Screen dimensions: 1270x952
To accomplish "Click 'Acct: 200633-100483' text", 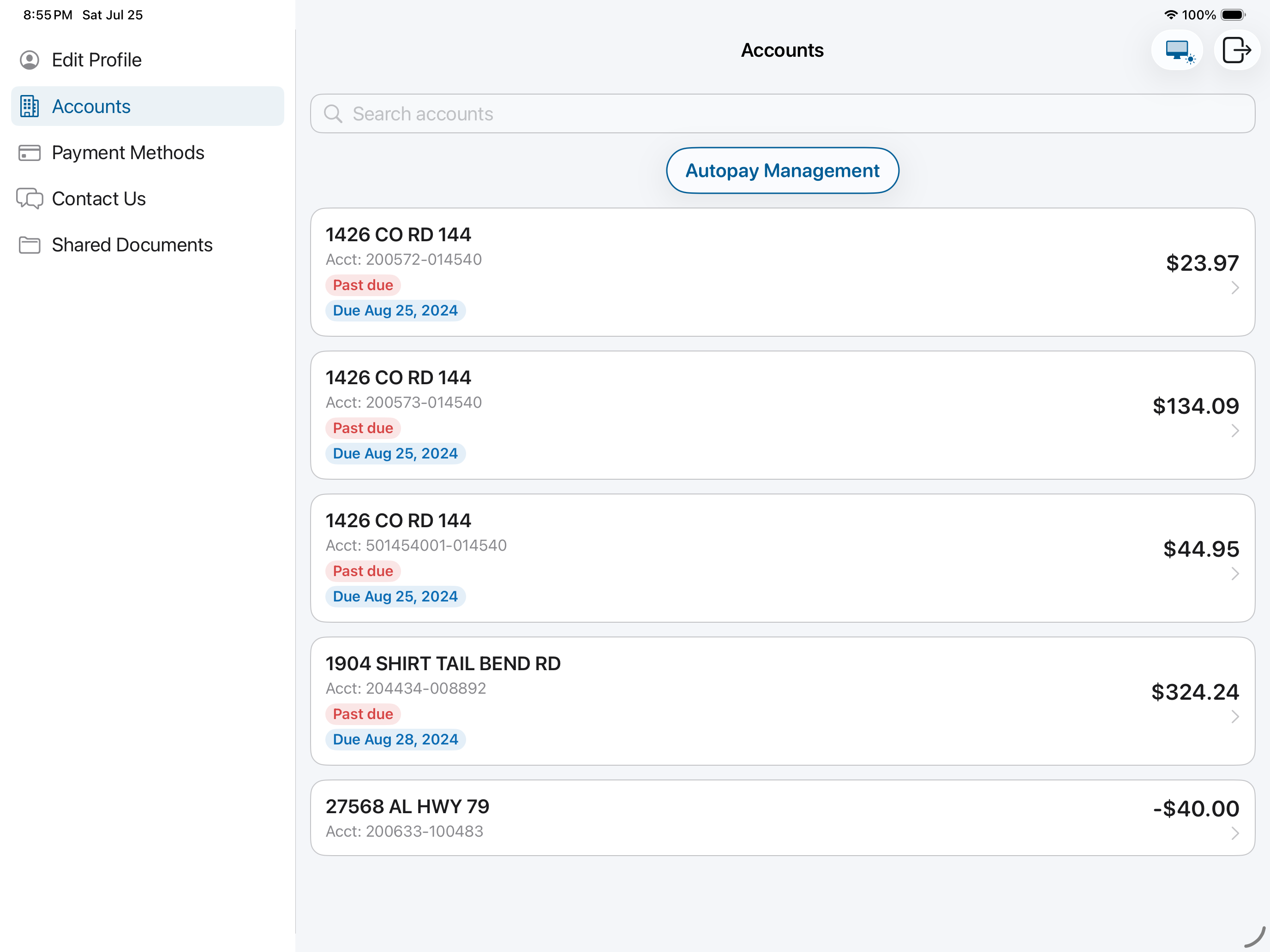I will (404, 831).
